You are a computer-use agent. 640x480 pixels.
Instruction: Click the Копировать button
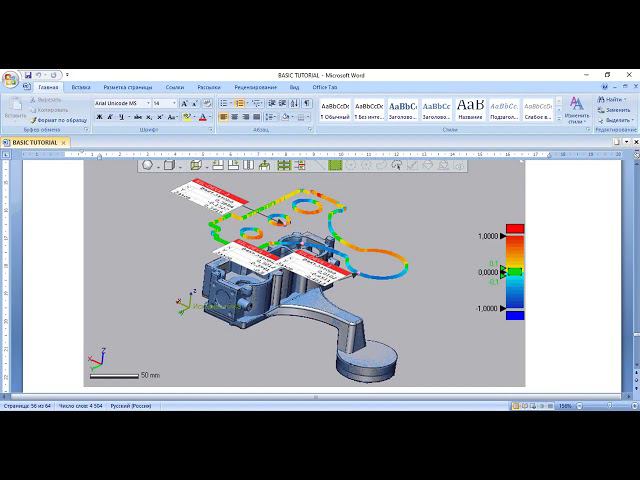tap(49, 110)
